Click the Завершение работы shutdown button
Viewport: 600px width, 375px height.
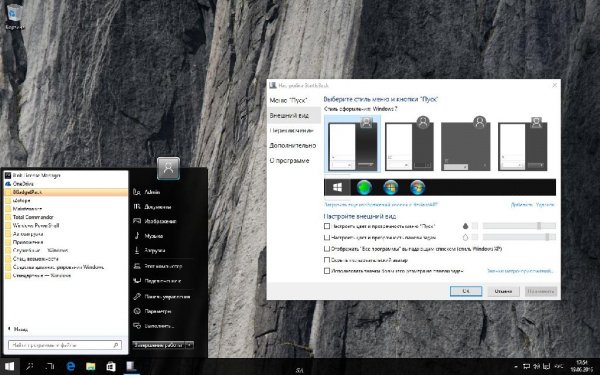[x=158, y=345]
